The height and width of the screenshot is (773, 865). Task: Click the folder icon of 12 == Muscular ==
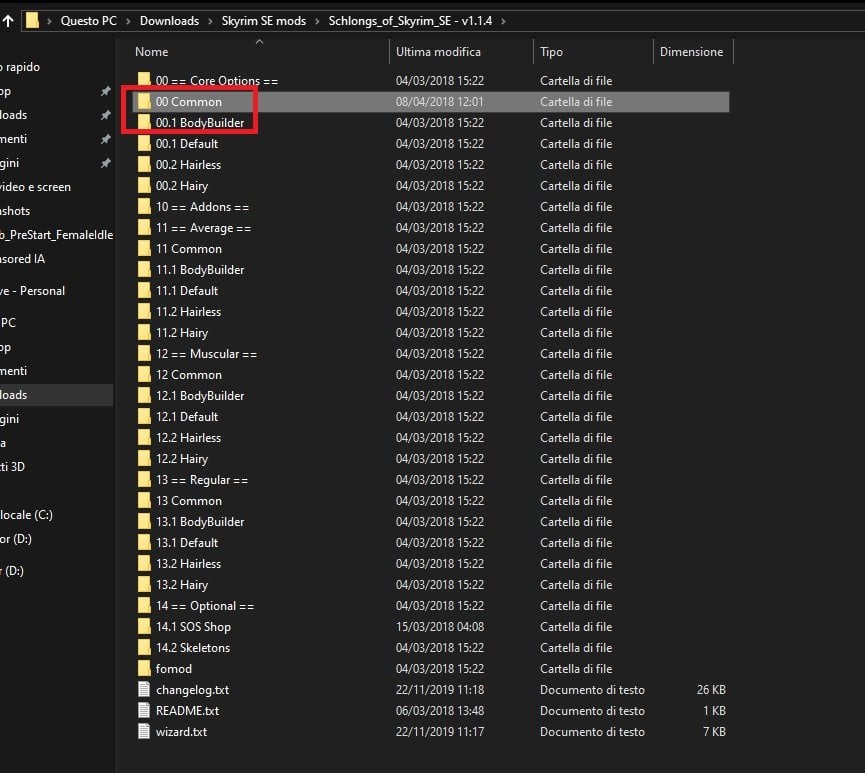point(144,354)
